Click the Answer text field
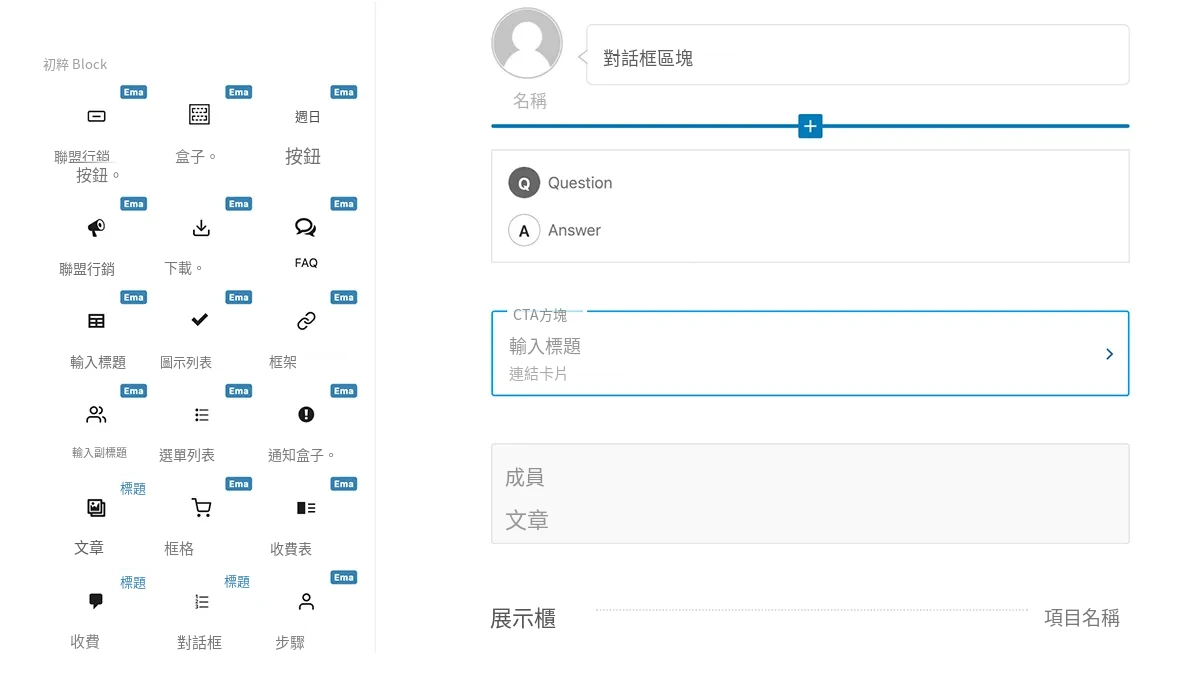The image size is (1200, 675). point(574,230)
